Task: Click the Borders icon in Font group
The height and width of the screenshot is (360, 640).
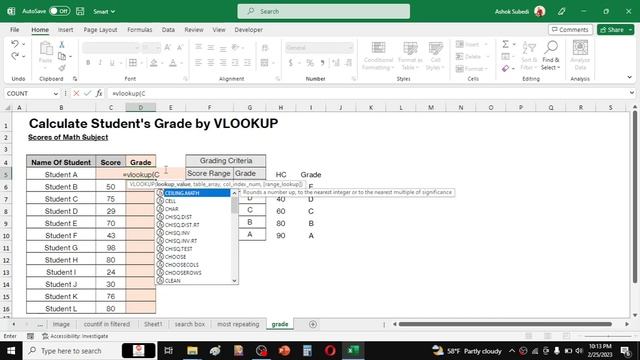Action: tap(133, 63)
